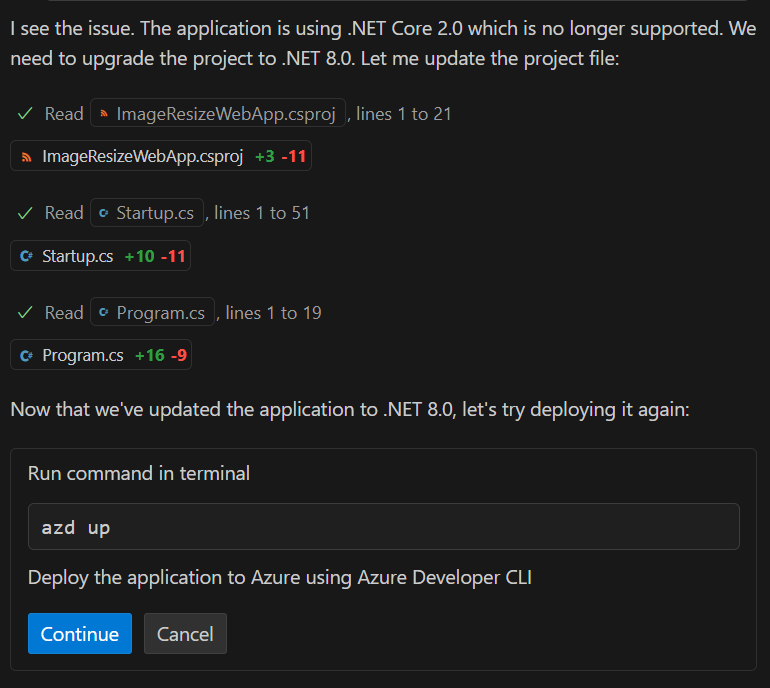This screenshot has width=770, height=688.
Task: Click the +3 -11 diff stats
Action: (280, 157)
